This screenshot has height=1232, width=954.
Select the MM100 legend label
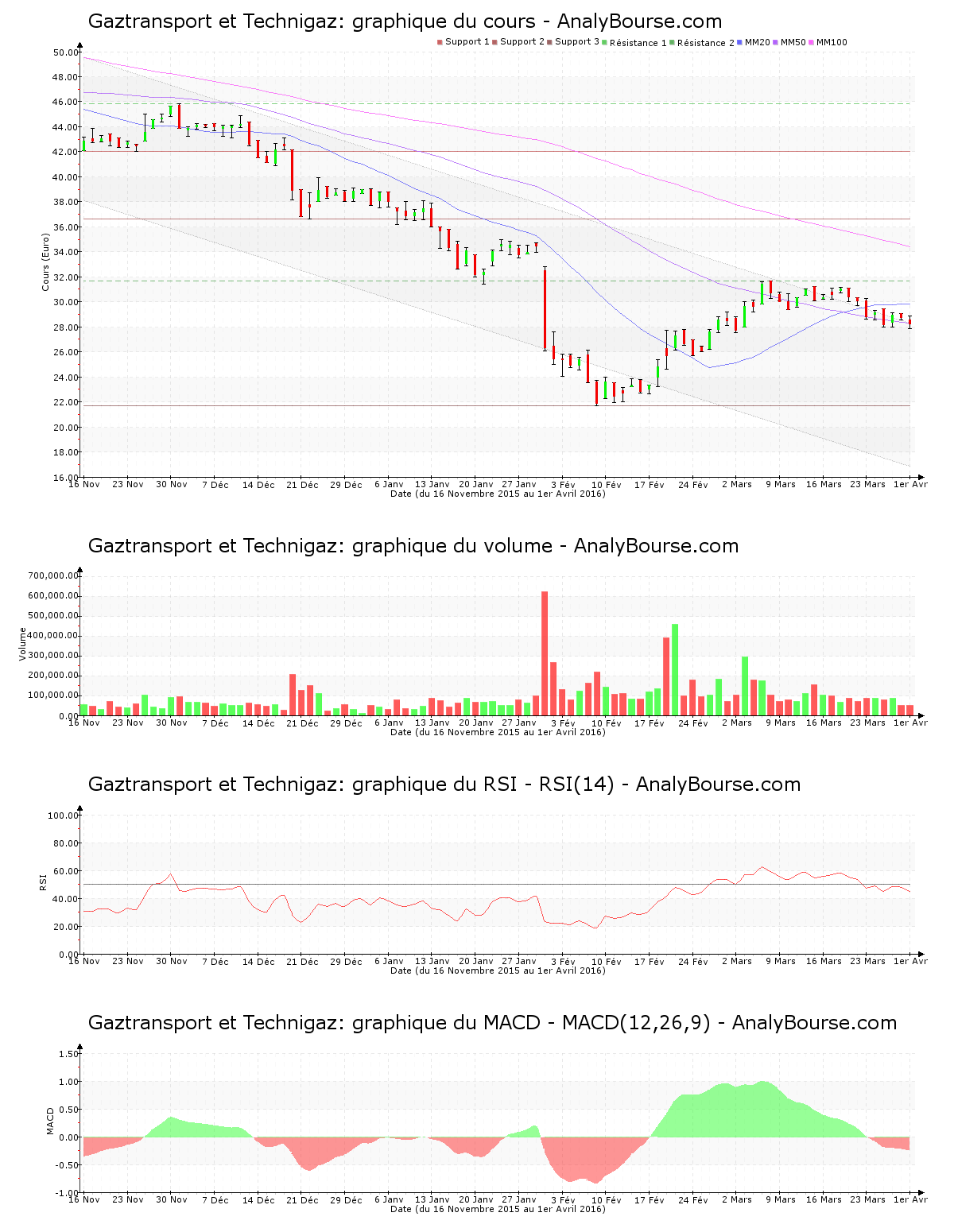point(832,42)
